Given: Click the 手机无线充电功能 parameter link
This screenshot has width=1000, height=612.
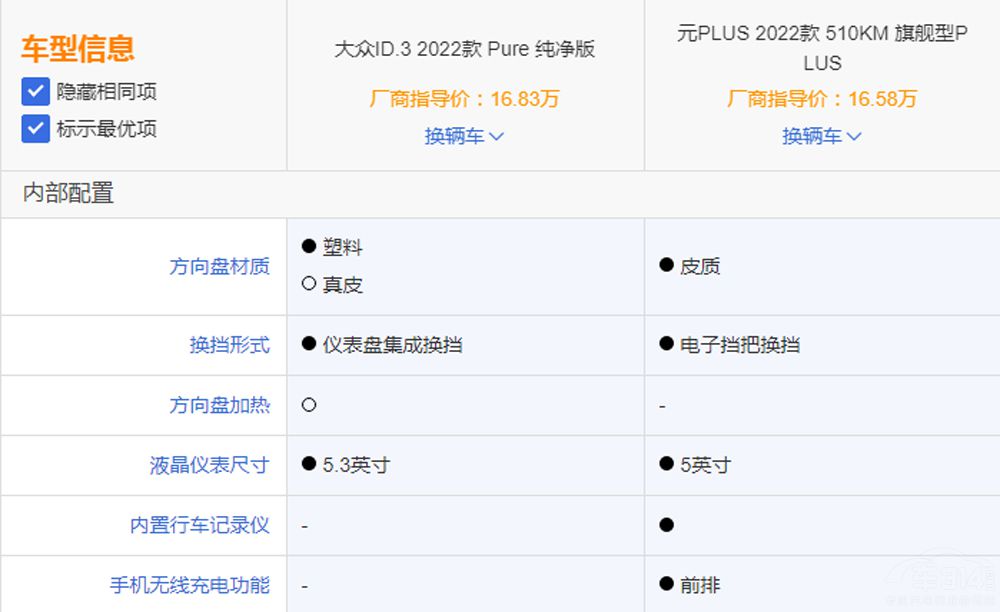Looking at the screenshot, I should 189,585.
